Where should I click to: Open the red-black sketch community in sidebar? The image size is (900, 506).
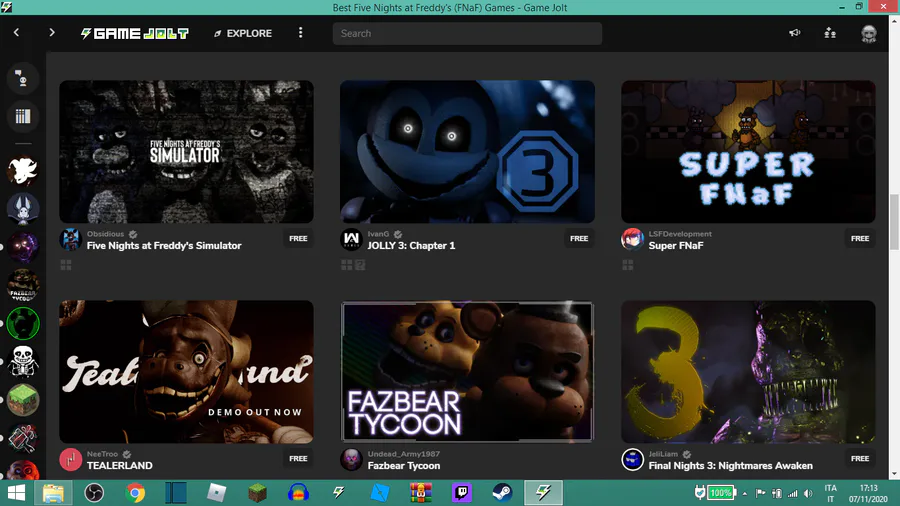(23, 438)
